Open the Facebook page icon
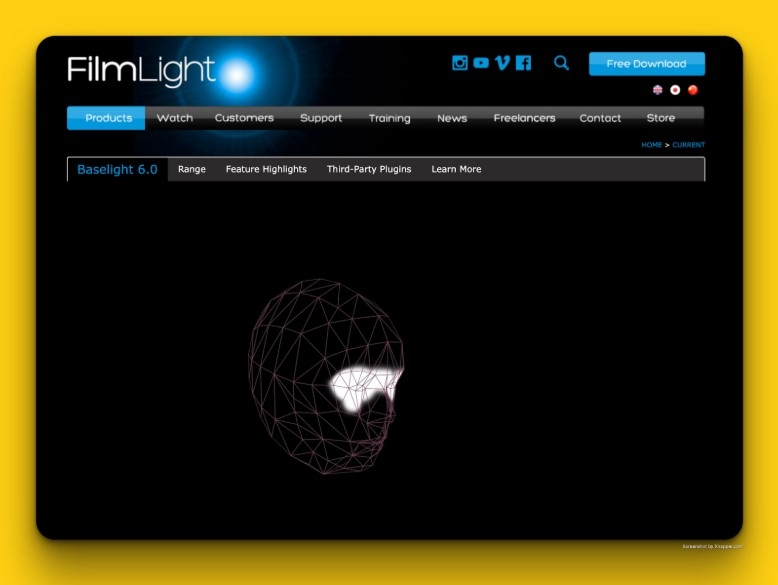 (523, 63)
